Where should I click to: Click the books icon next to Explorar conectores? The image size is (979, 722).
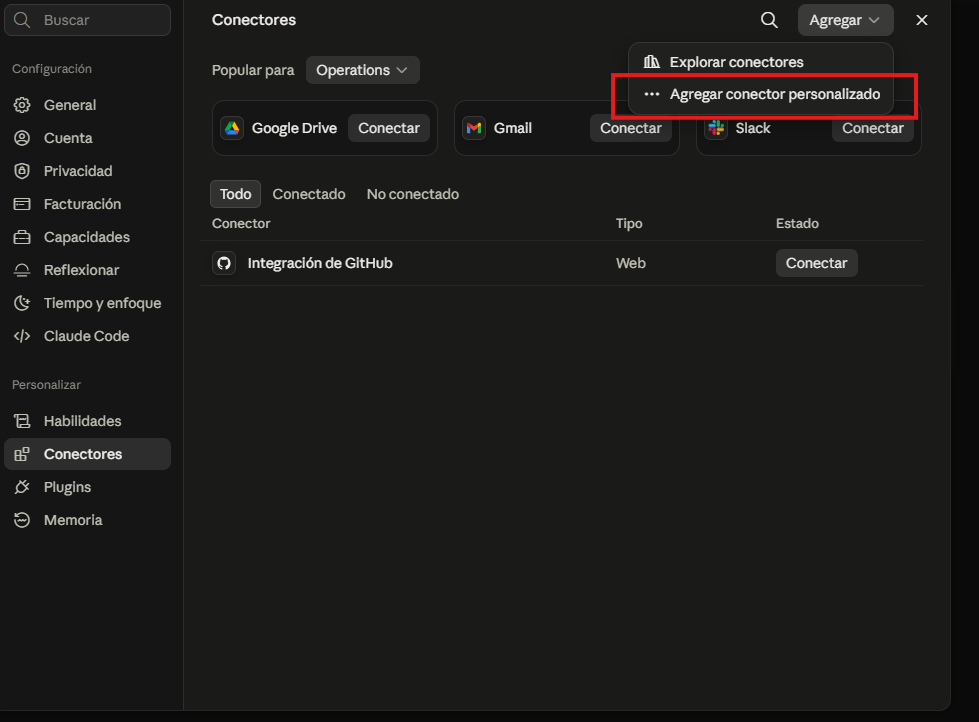click(652, 62)
